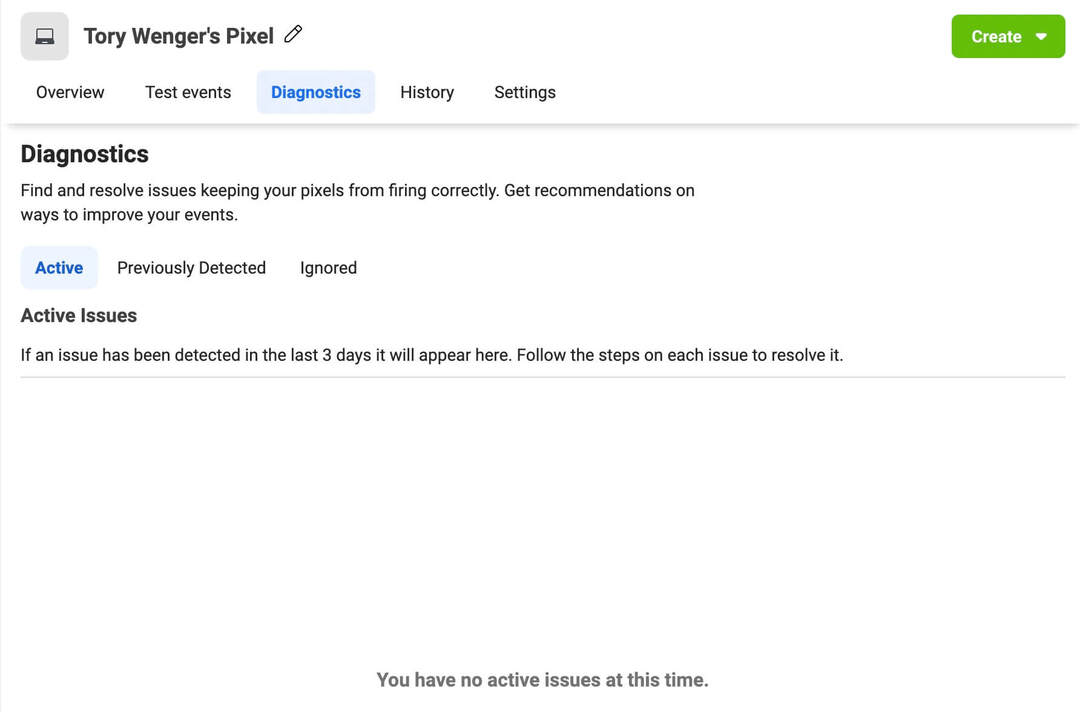The image size is (1080, 712).
Task: Click the Tory Wenger's Pixel title
Action: 178,36
